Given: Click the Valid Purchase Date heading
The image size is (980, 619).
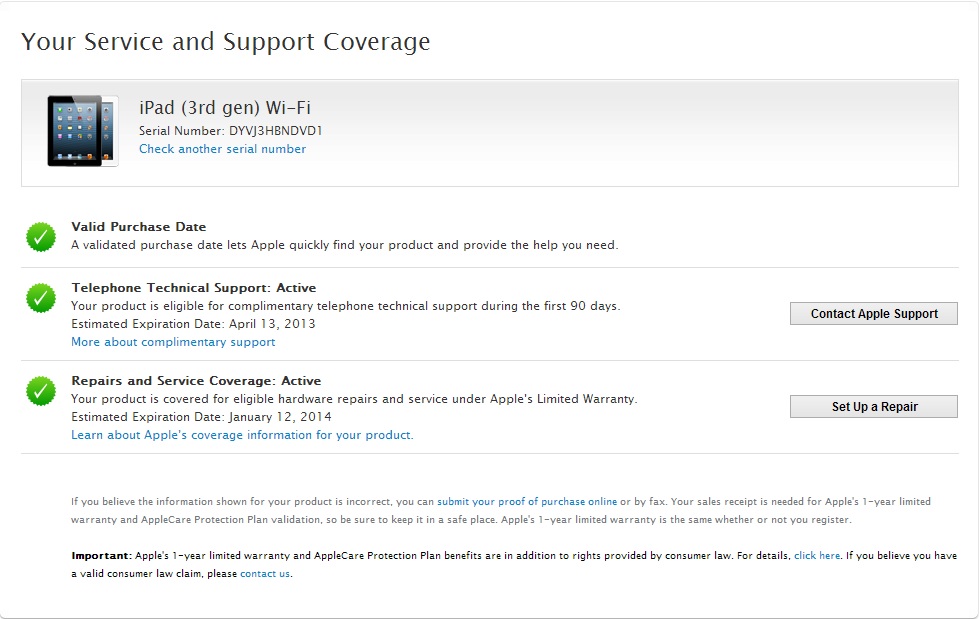Looking at the screenshot, I should tap(139, 227).
